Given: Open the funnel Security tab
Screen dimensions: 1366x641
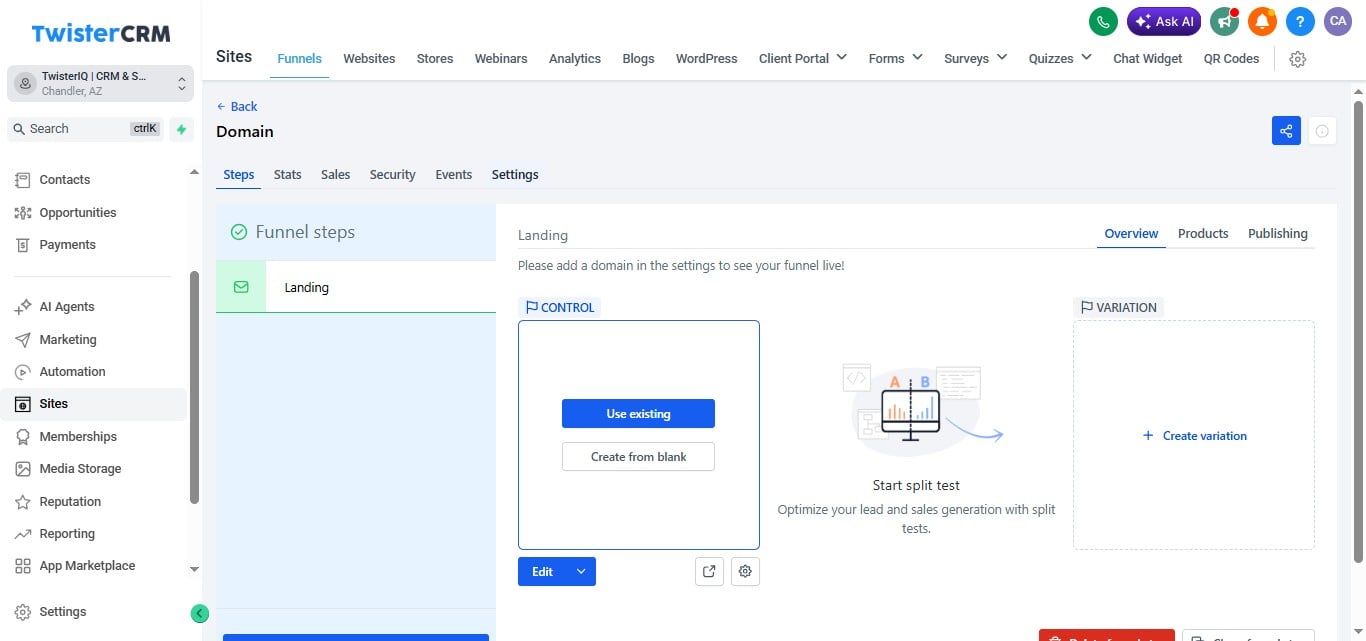Looking at the screenshot, I should [392, 175].
